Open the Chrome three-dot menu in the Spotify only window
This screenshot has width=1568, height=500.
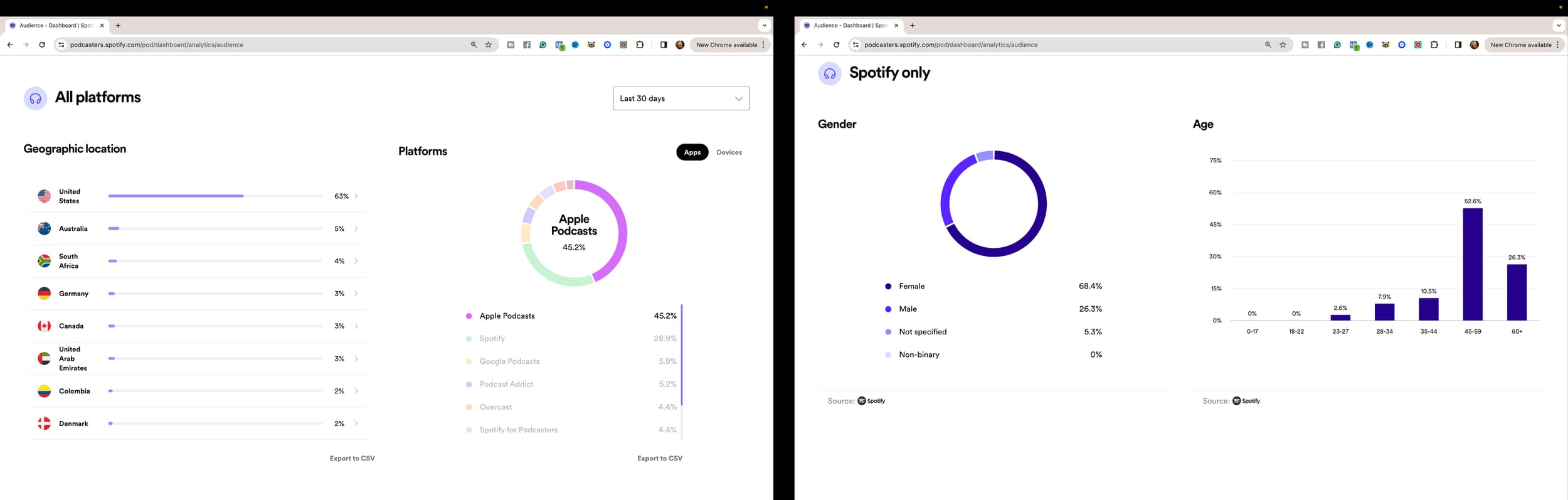pyautogui.click(x=1557, y=45)
